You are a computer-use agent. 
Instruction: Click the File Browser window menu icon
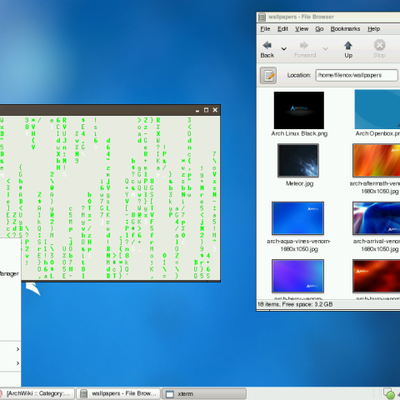point(262,17)
